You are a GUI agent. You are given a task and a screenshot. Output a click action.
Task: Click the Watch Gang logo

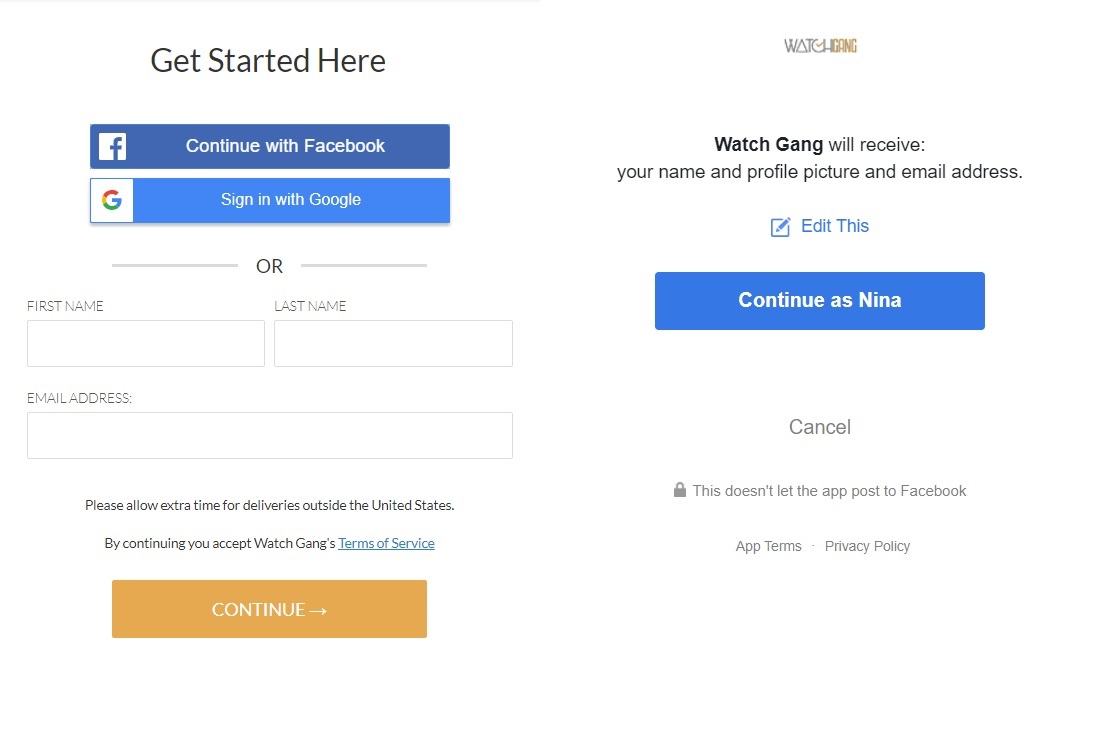pyautogui.click(x=820, y=46)
